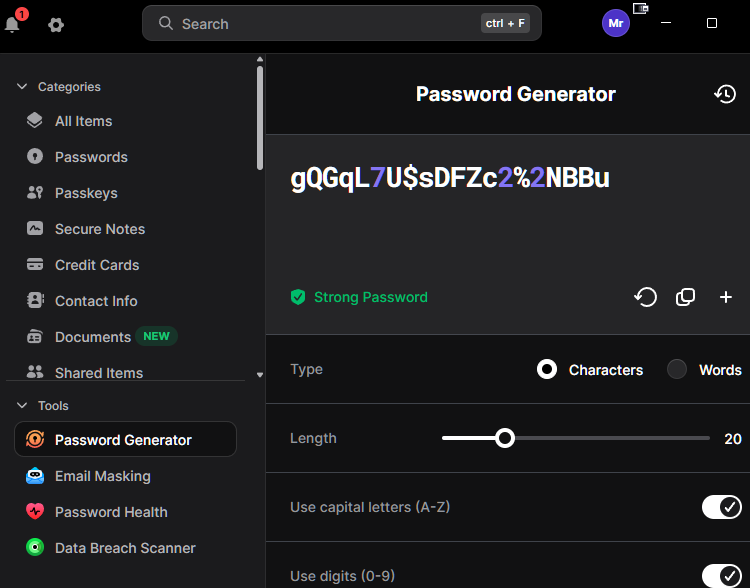750x588 pixels.
Task: Add the generated password as a new item with the plus icon
Action: point(726,297)
